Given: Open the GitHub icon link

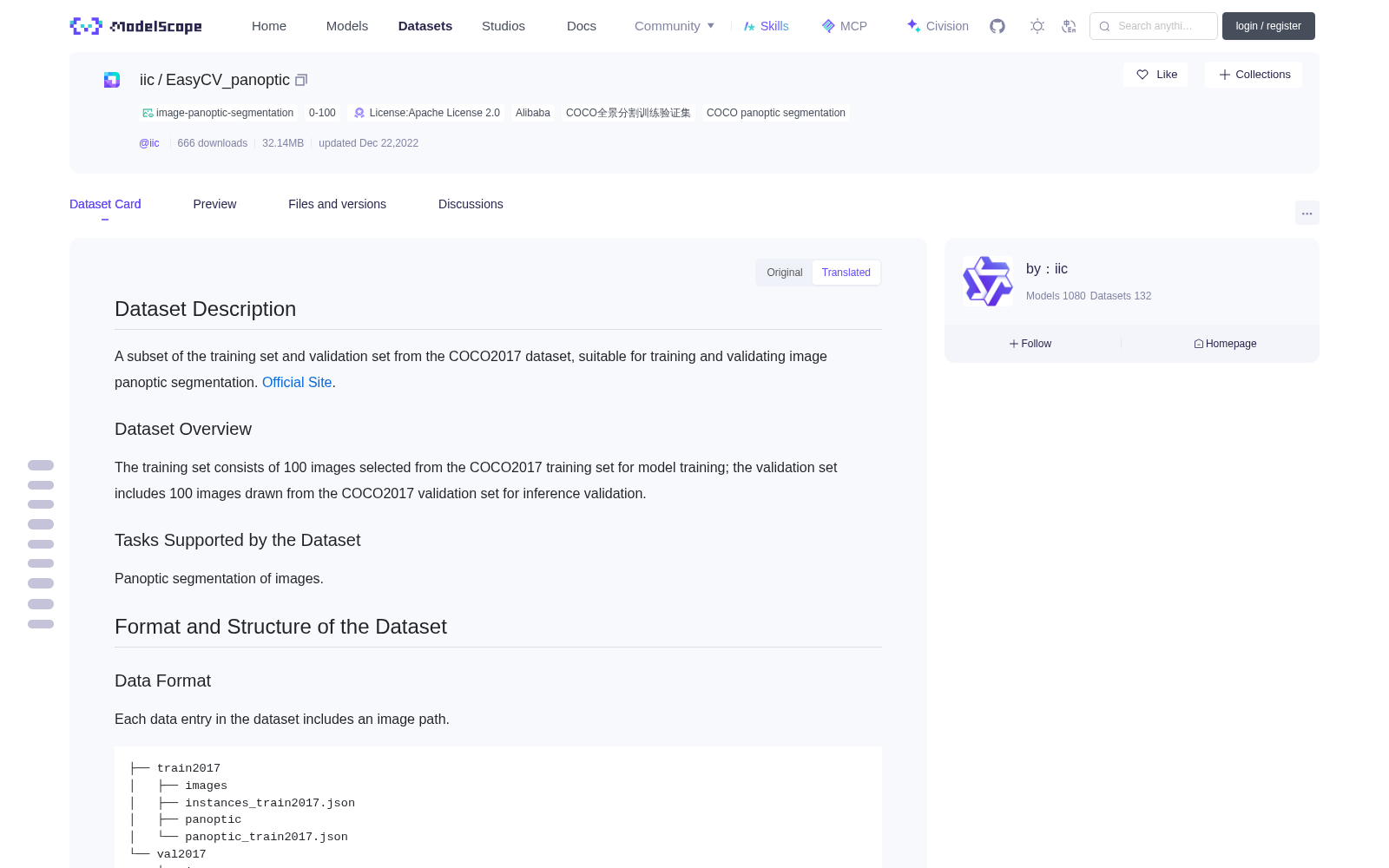Looking at the screenshot, I should coord(997,26).
